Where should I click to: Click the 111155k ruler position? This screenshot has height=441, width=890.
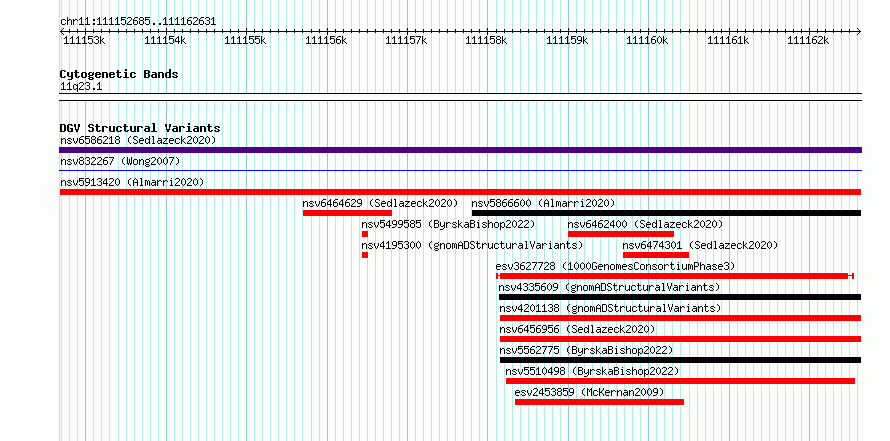coord(245,40)
